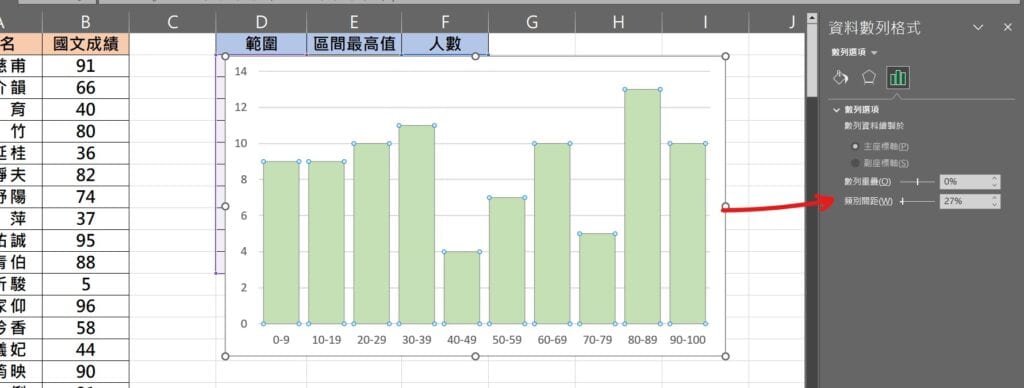The height and width of the screenshot is (388, 1024).
Task: Select 主座標軸(P) radio button
Action: pyautogui.click(x=856, y=147)
